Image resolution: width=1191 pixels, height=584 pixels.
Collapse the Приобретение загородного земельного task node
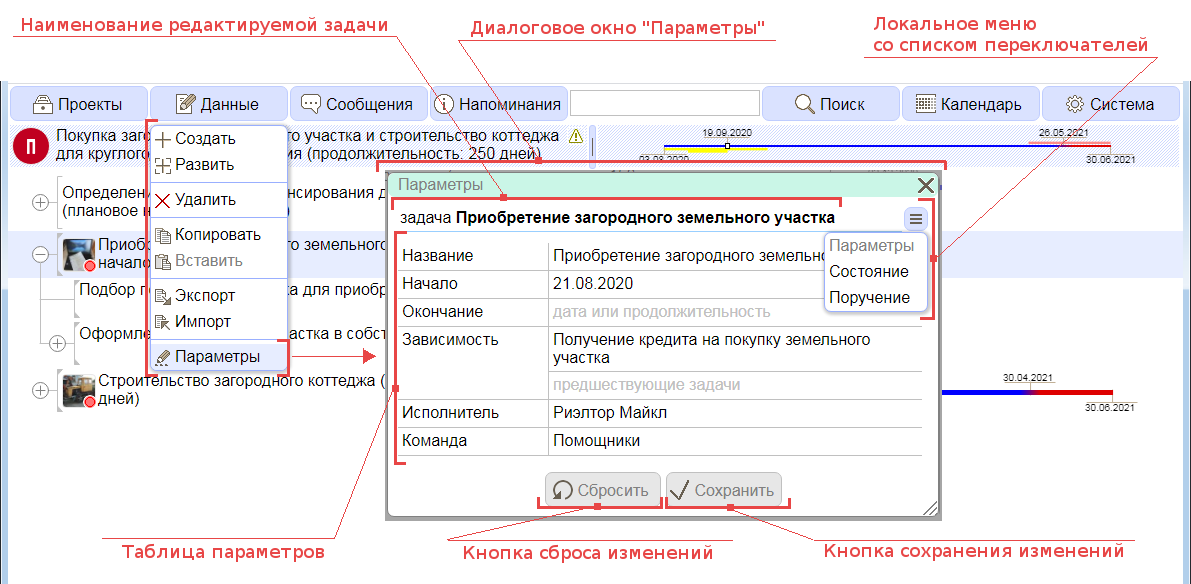(39, 255)
